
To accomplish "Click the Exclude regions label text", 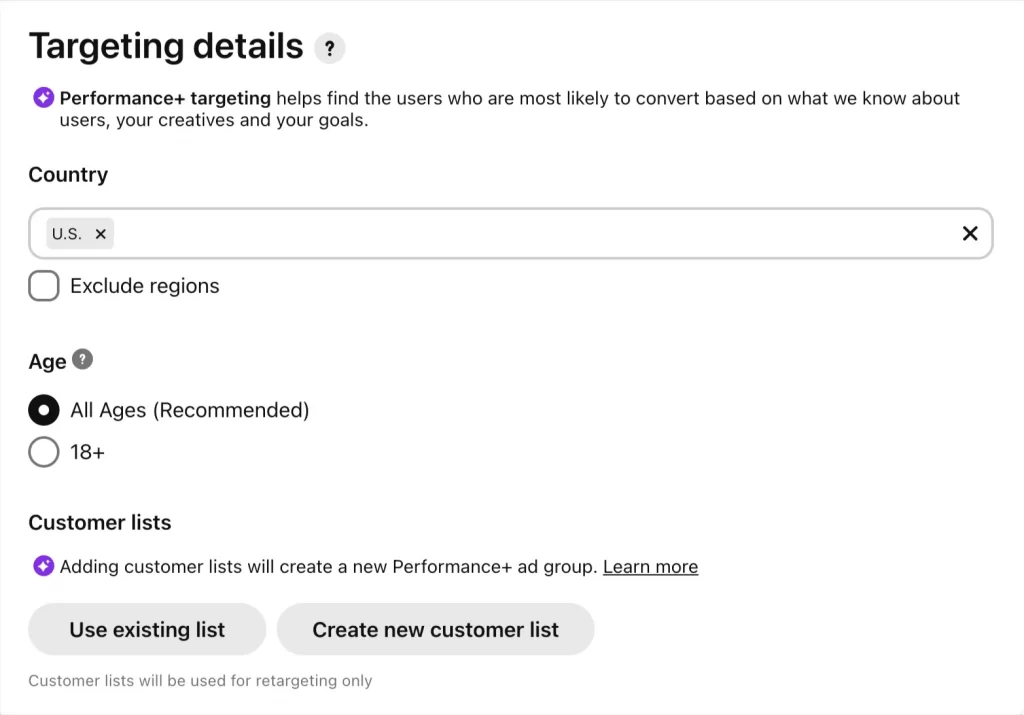I will click(x=144, y=286).
